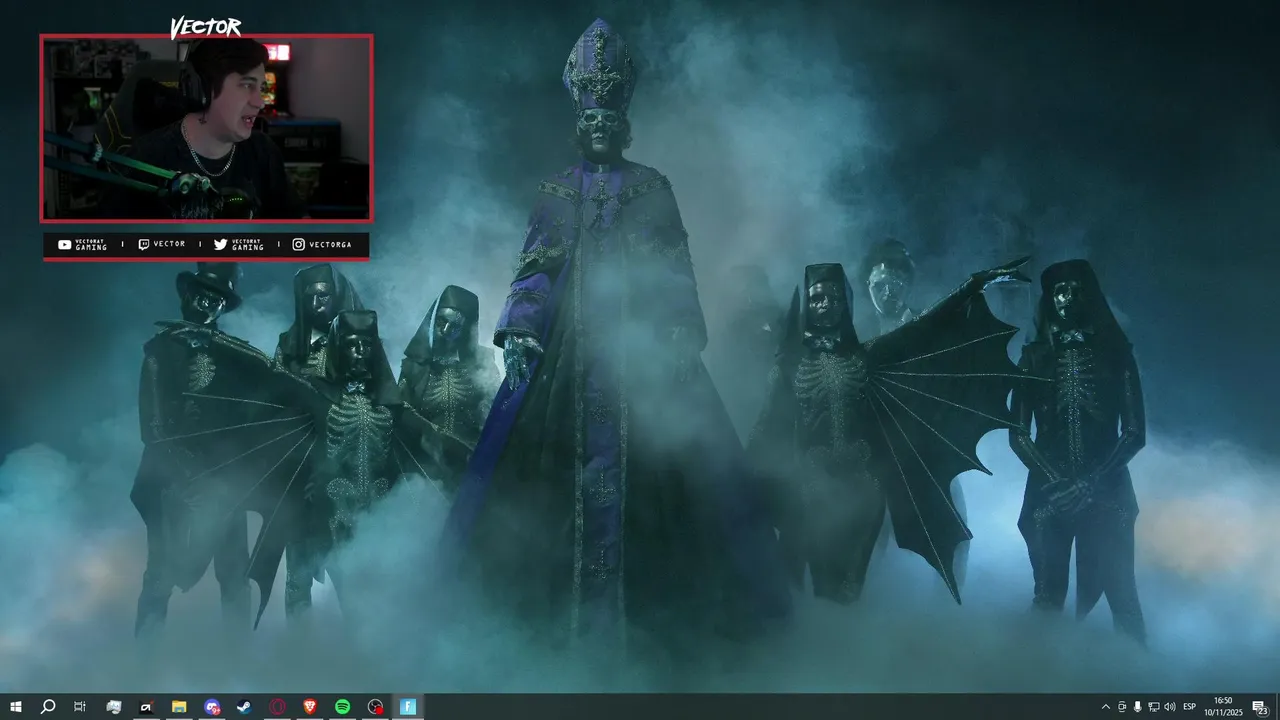Viewport: 1280px width, 720px height.
Task: Click the Meet Now camera tray icon
Action: (1122, 707)
